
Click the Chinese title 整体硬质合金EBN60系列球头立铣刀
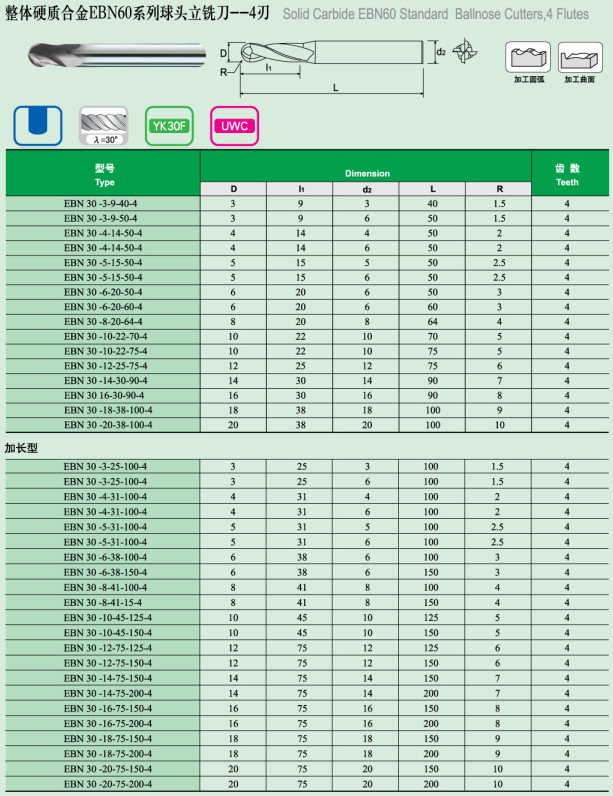(137, 13)
